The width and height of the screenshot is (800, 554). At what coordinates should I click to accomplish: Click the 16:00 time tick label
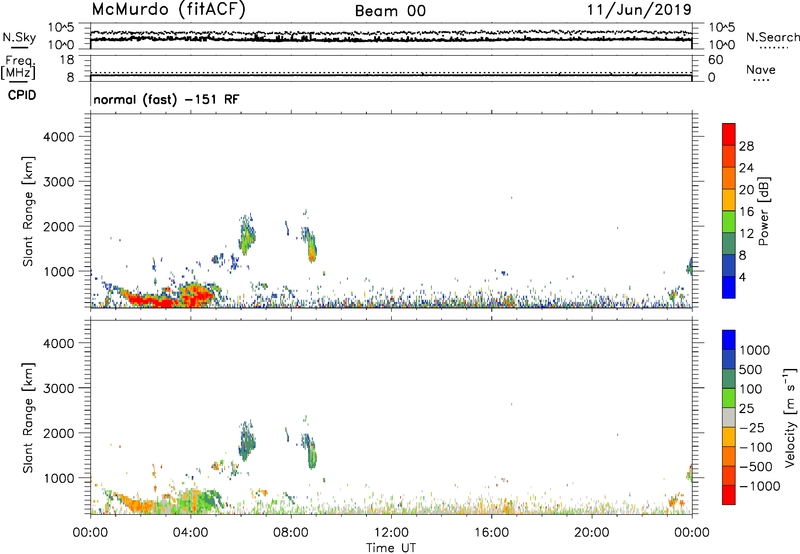pyautogui.click(x=491, y=533)
